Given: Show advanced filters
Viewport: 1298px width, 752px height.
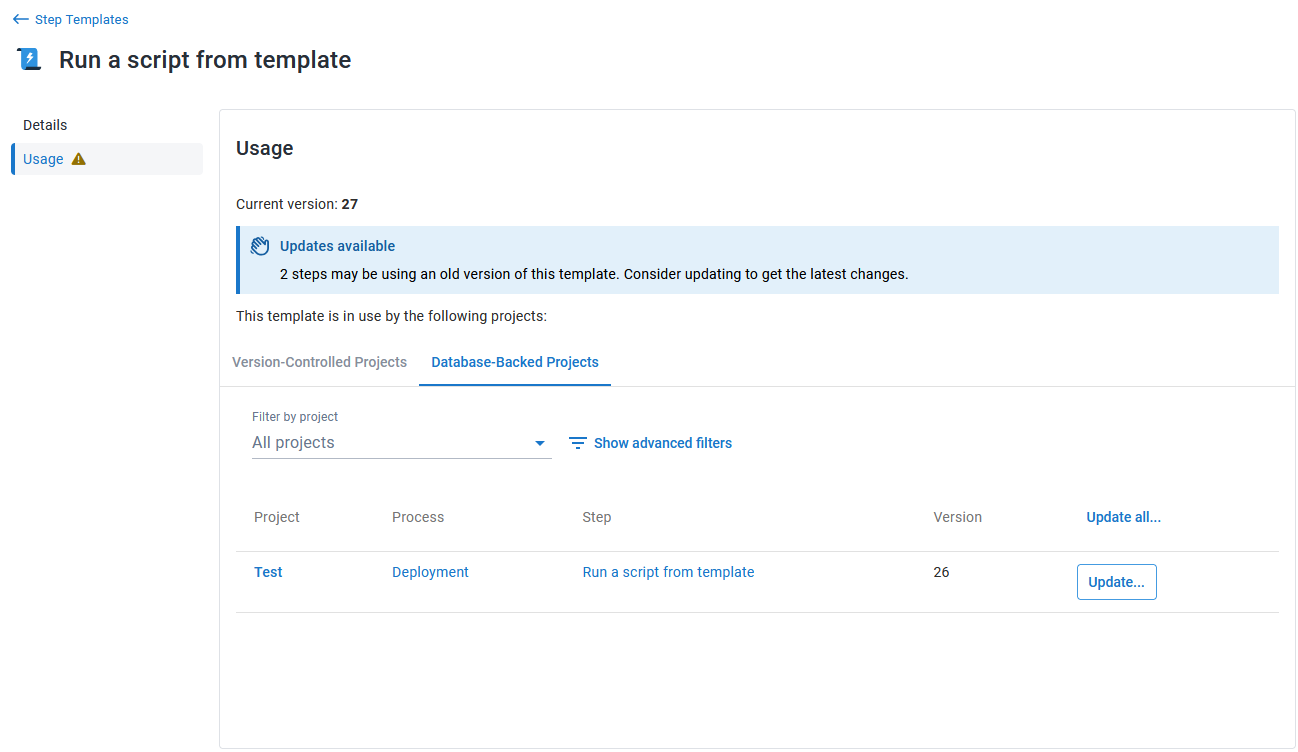Looking at the screenshot, I should (x=663, y=442).
